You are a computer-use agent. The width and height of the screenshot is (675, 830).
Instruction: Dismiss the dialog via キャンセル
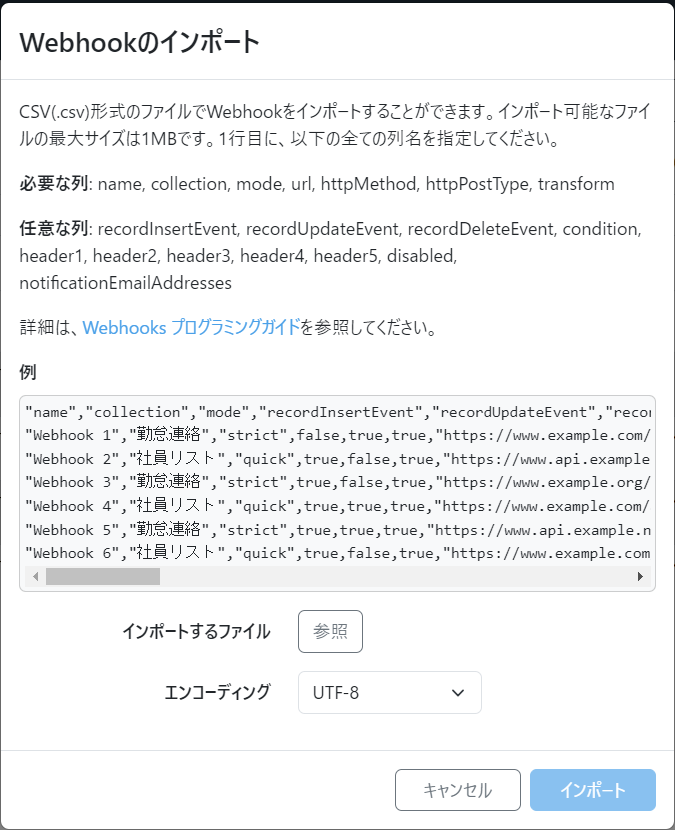[457, 789]
